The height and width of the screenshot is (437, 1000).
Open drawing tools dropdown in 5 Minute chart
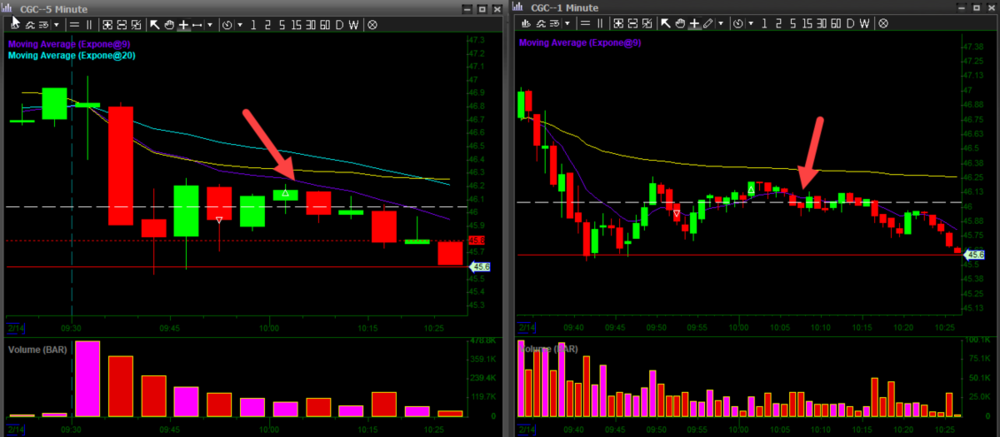pyautogui.click(x=210, y=24)
